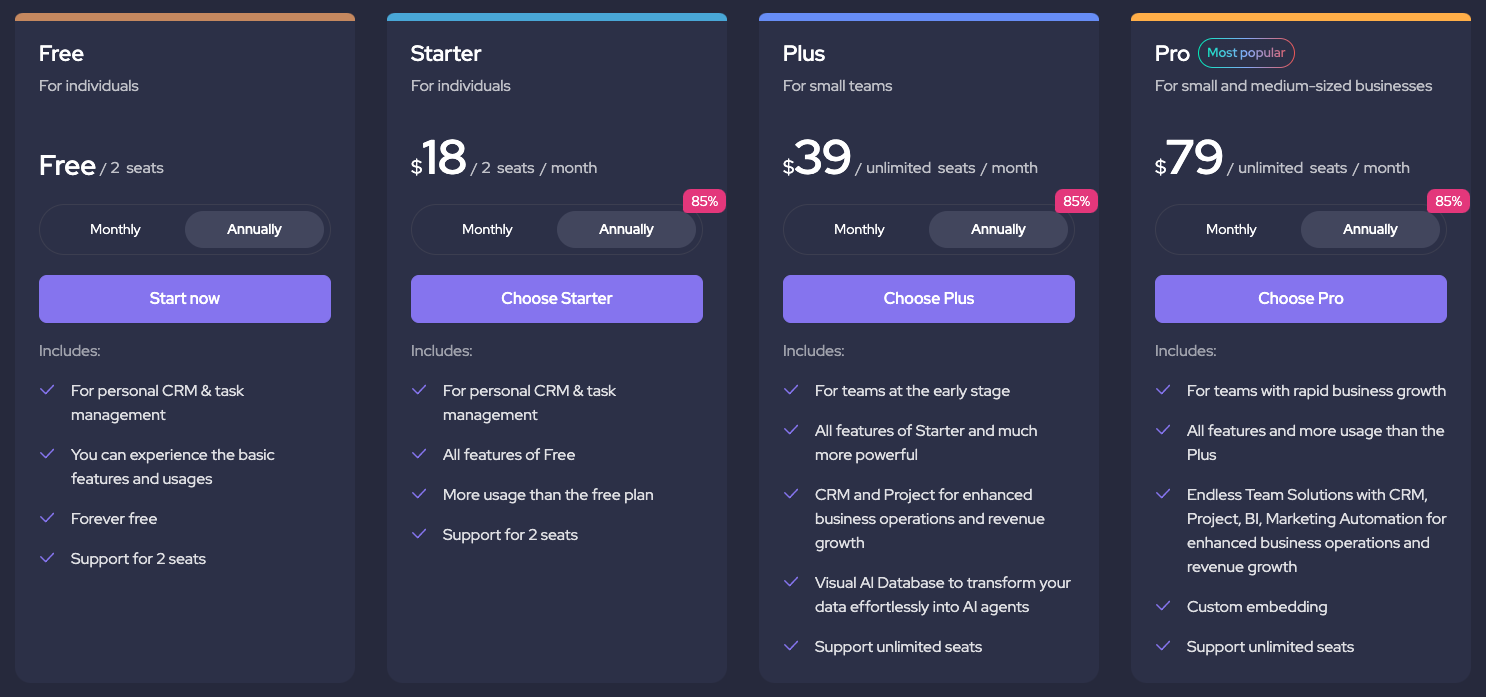Image resolution: width=1486 pixels, height=697 pixels.
Task: Click checkmark icon beside "Forever free"
Action: click(x=47, y=518)
